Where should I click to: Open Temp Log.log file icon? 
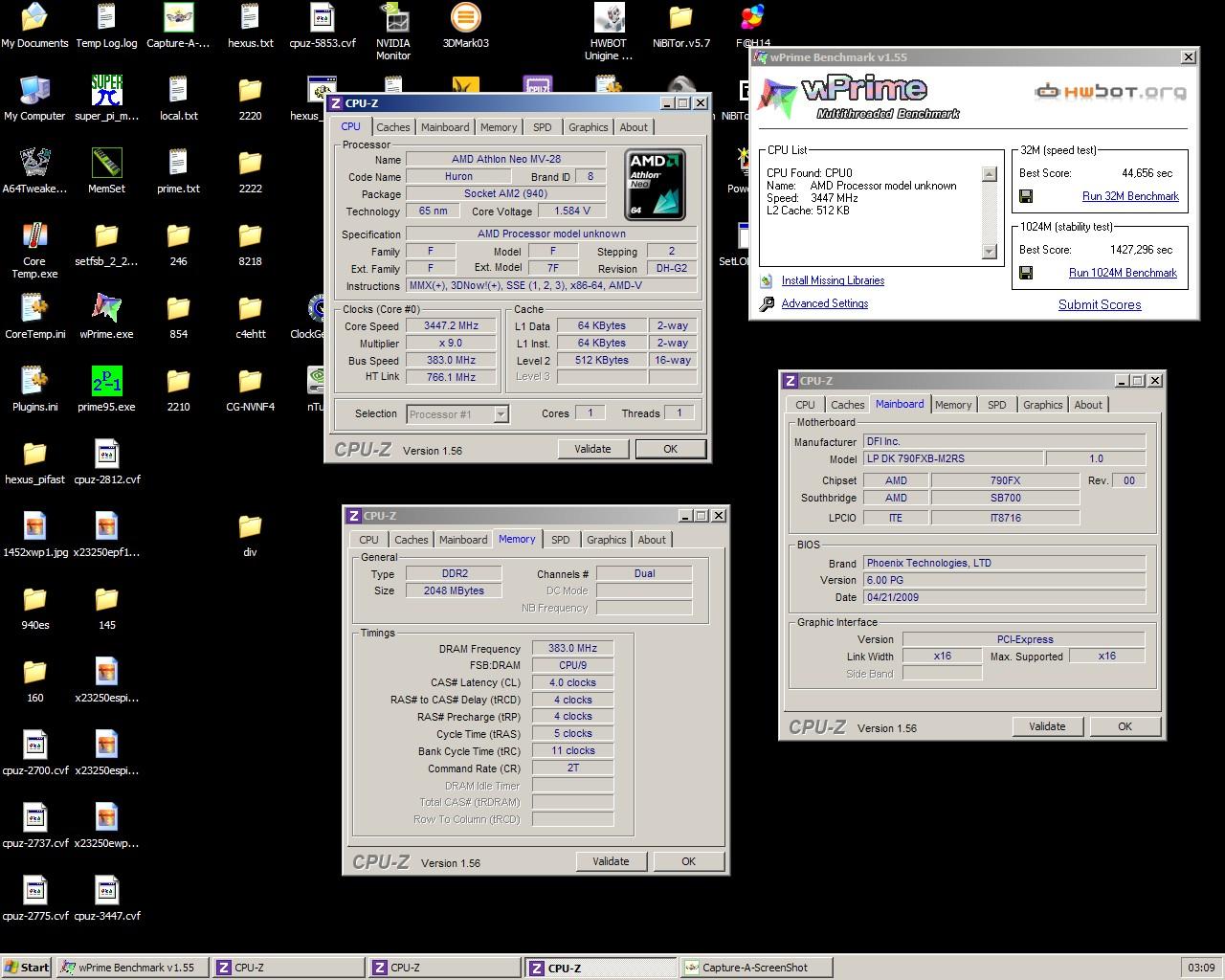click(106, 26)
